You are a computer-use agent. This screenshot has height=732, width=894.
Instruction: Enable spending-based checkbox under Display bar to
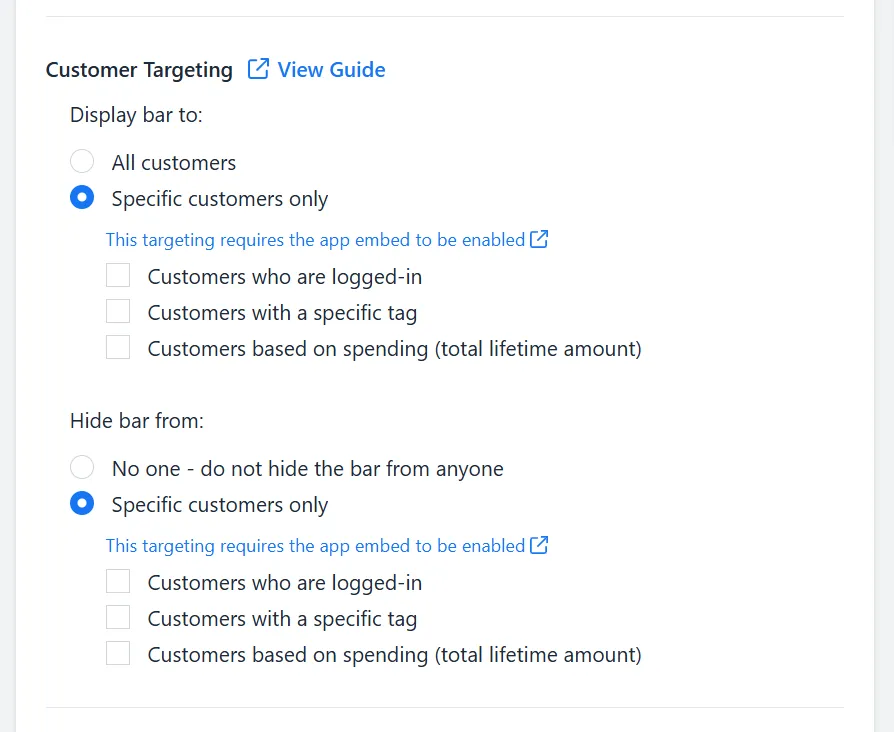click(x=118, y=347)
